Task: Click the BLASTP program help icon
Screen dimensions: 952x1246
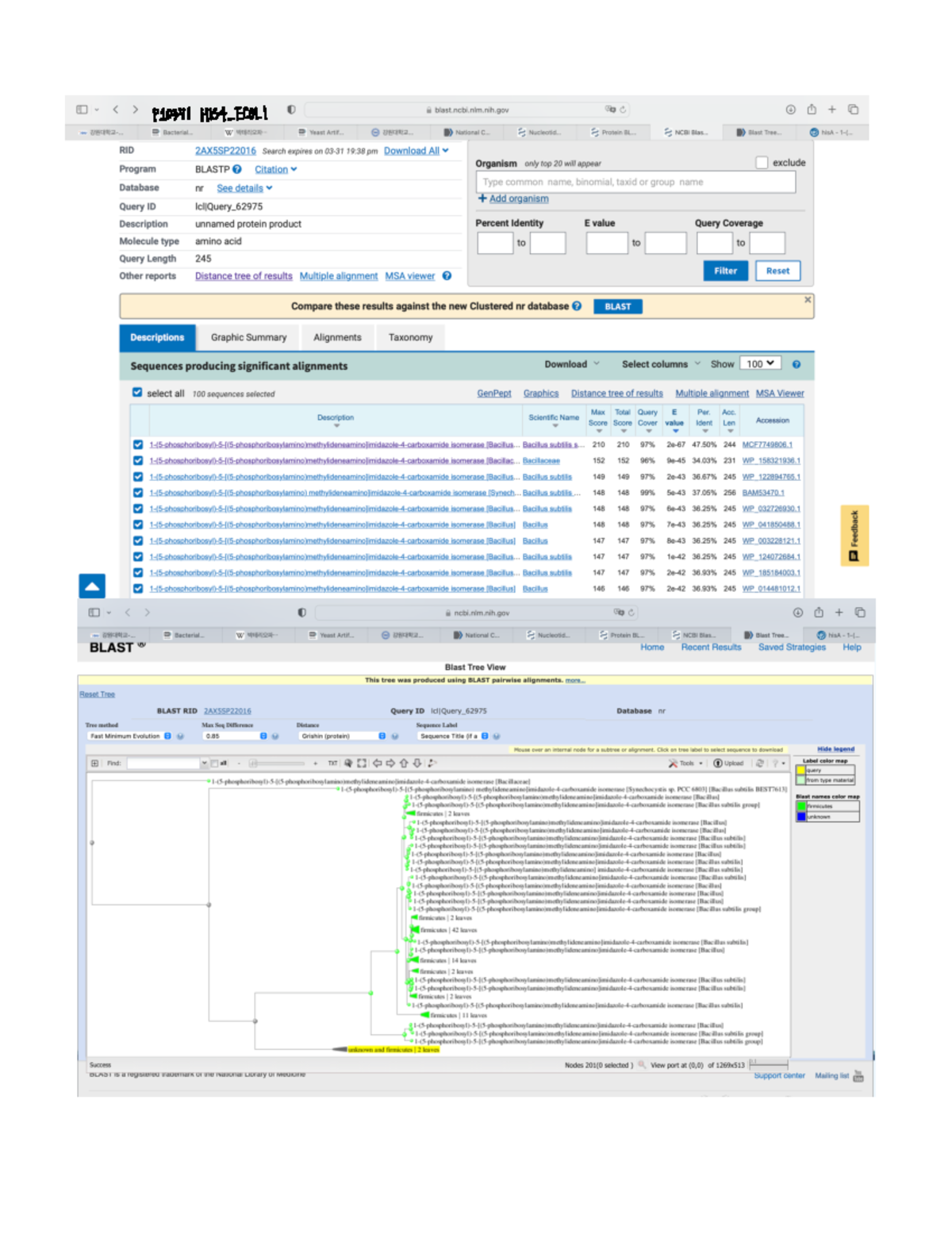Action: click(237, 169)
